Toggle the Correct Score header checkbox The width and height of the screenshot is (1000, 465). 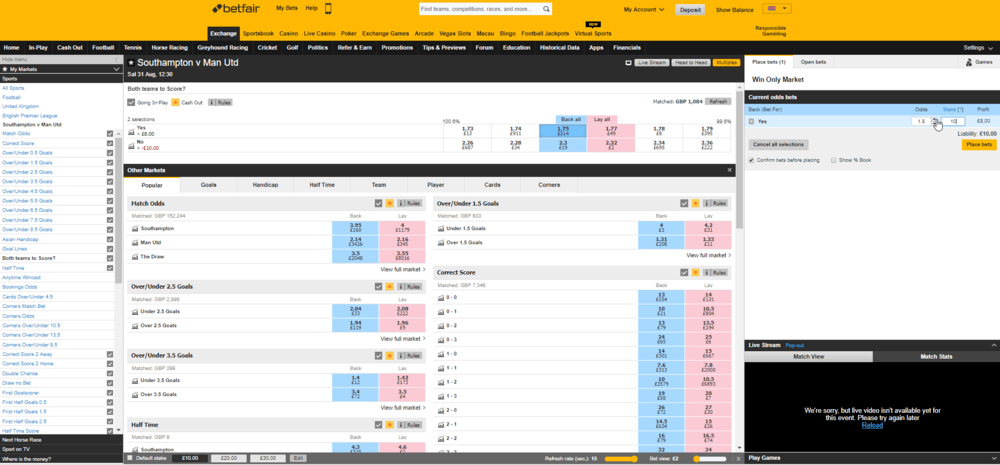[684, 272]
